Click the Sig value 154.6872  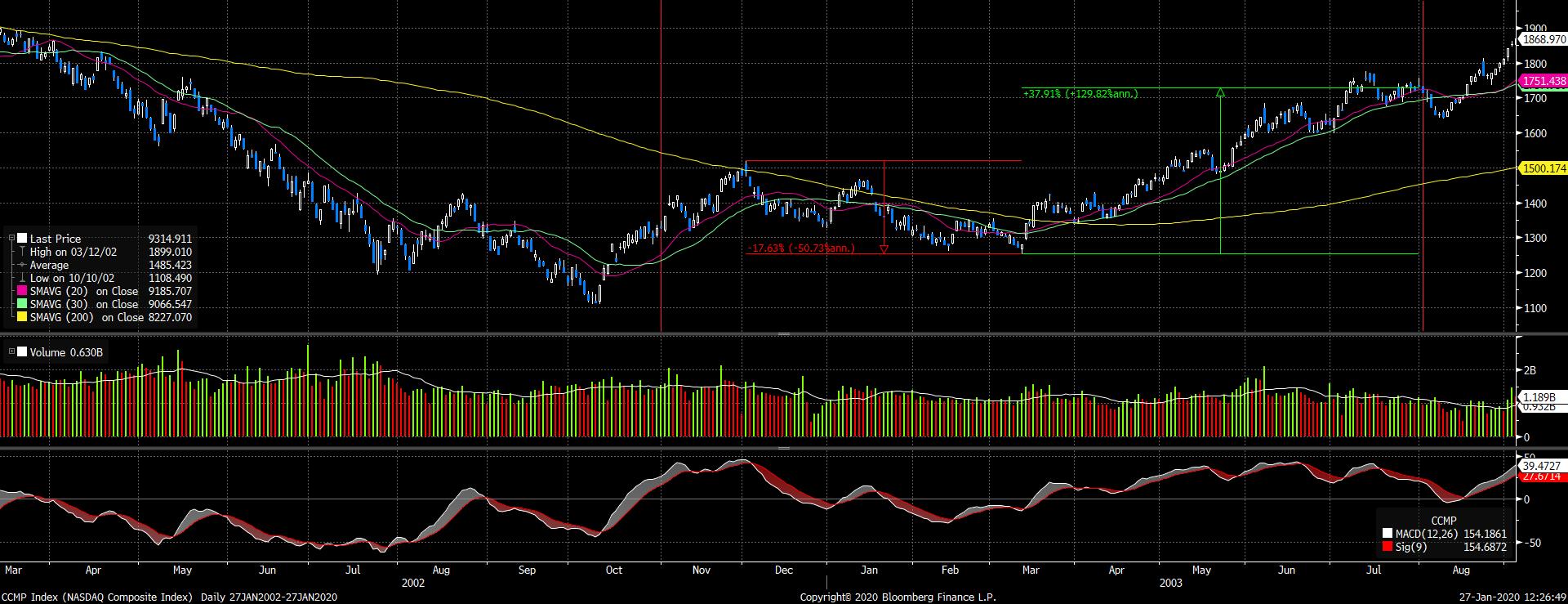click(x=1484, y=547)
